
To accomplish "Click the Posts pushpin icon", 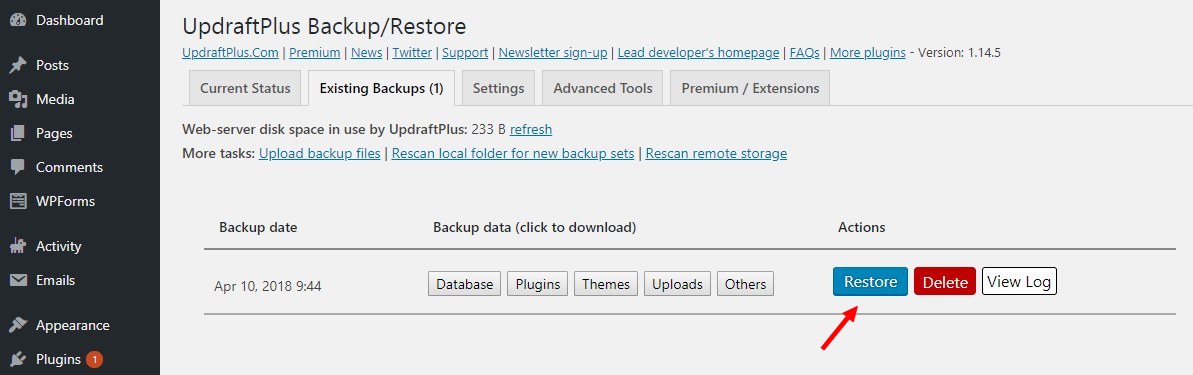I will click(x=17, y=65).
